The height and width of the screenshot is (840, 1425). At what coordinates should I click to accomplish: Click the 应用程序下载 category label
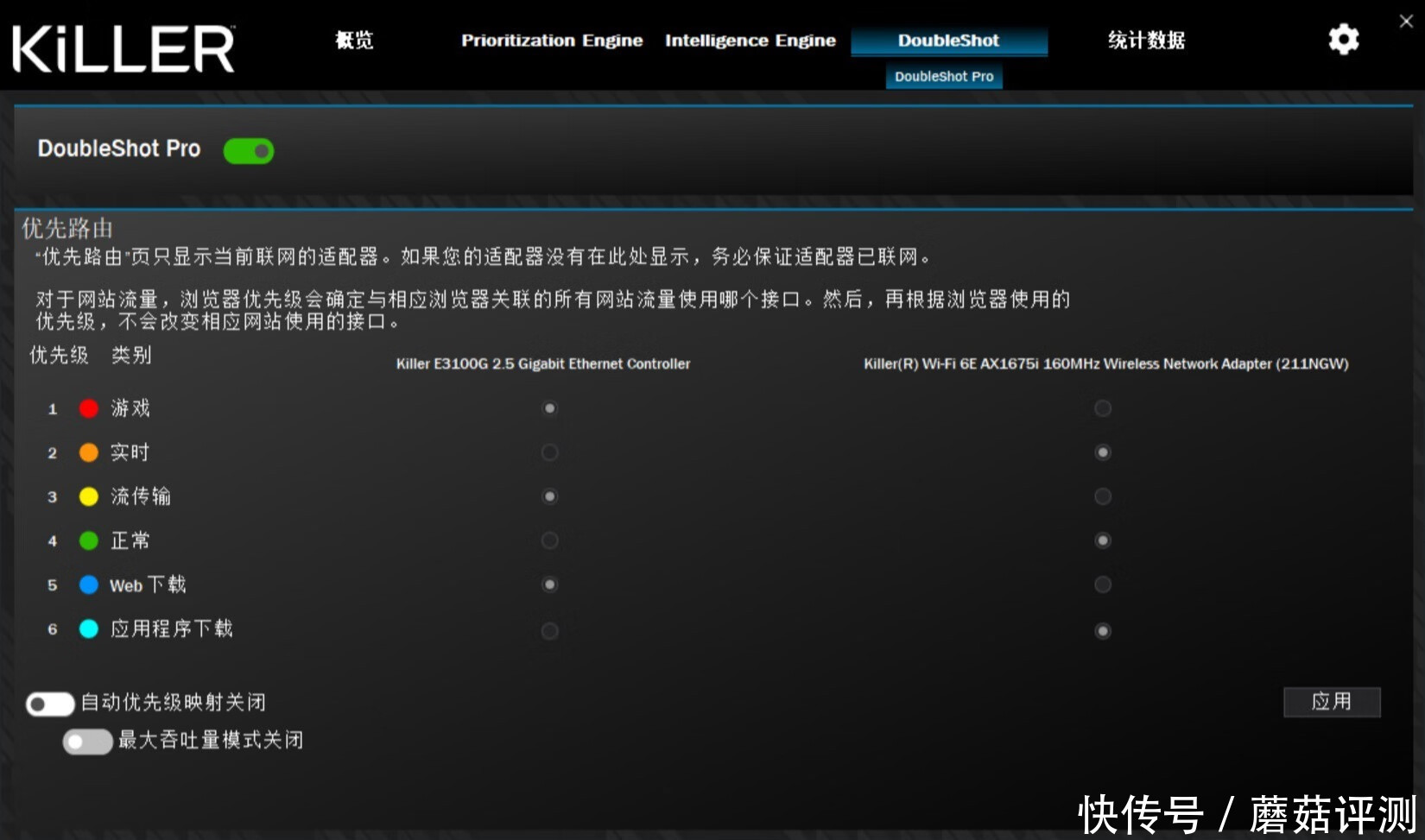[172, 628]
